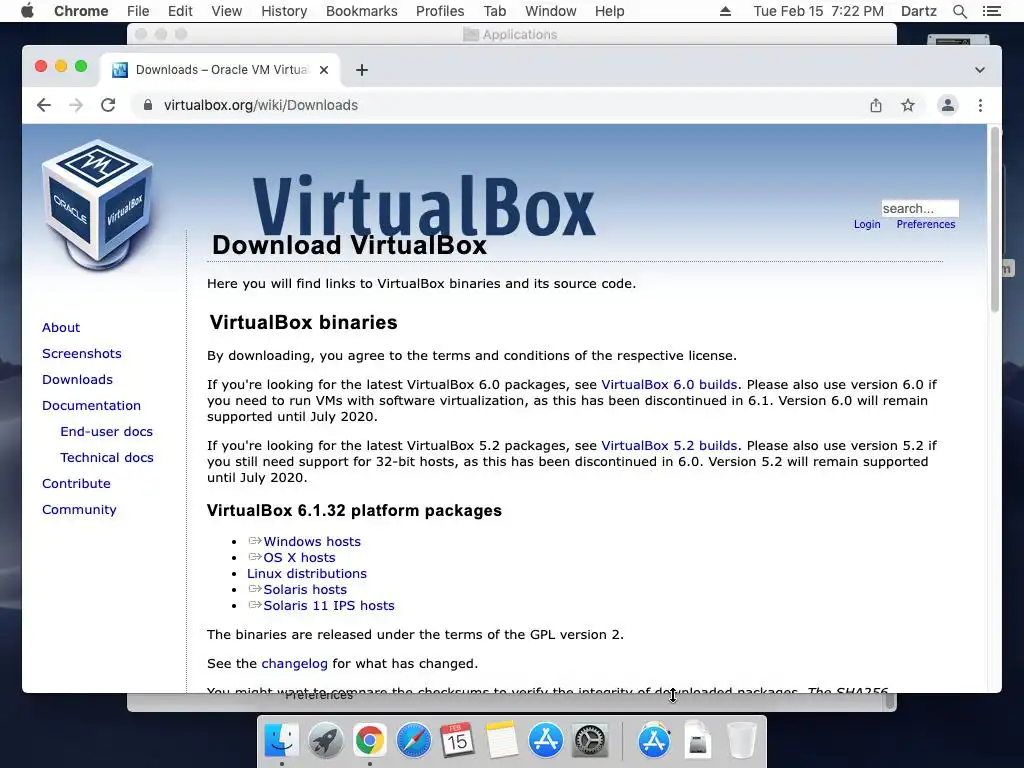Click the VirtualBox cube logo
The width and height of the screenshot is (1024, 768).
98,205
